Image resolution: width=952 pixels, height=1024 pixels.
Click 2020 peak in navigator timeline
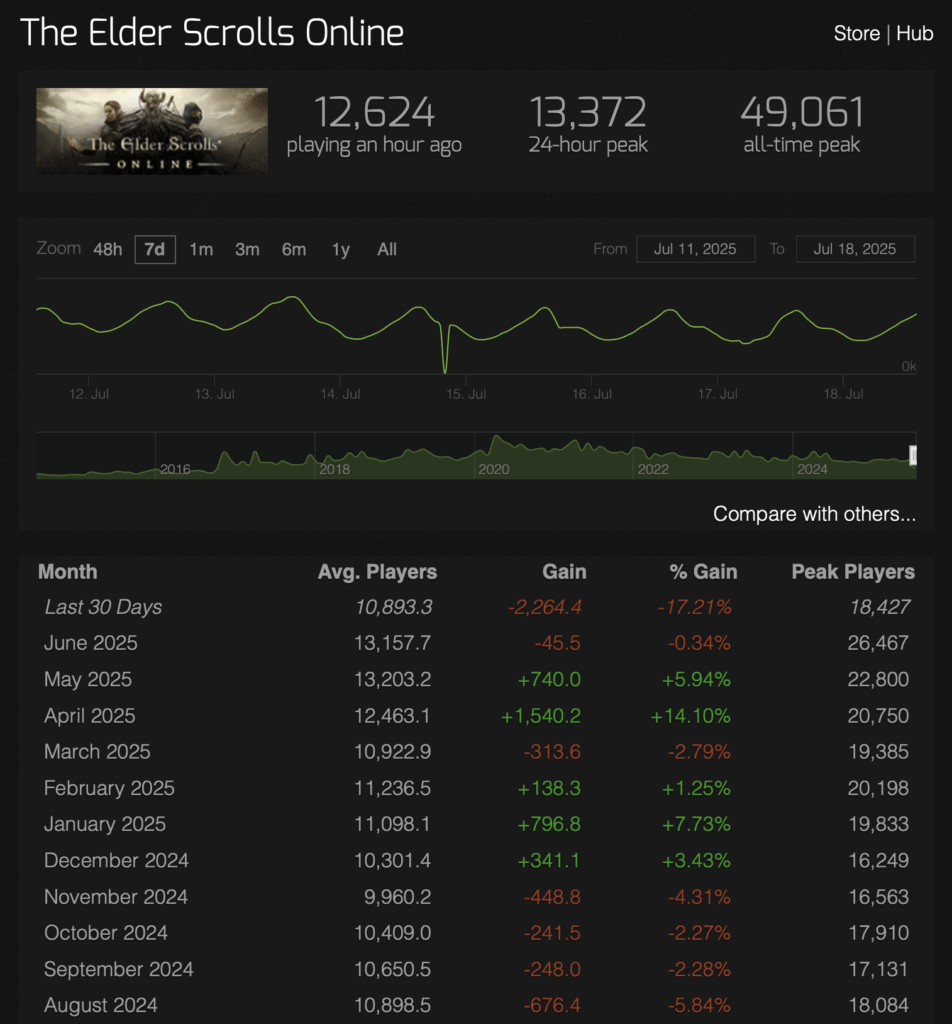point(495,442)
